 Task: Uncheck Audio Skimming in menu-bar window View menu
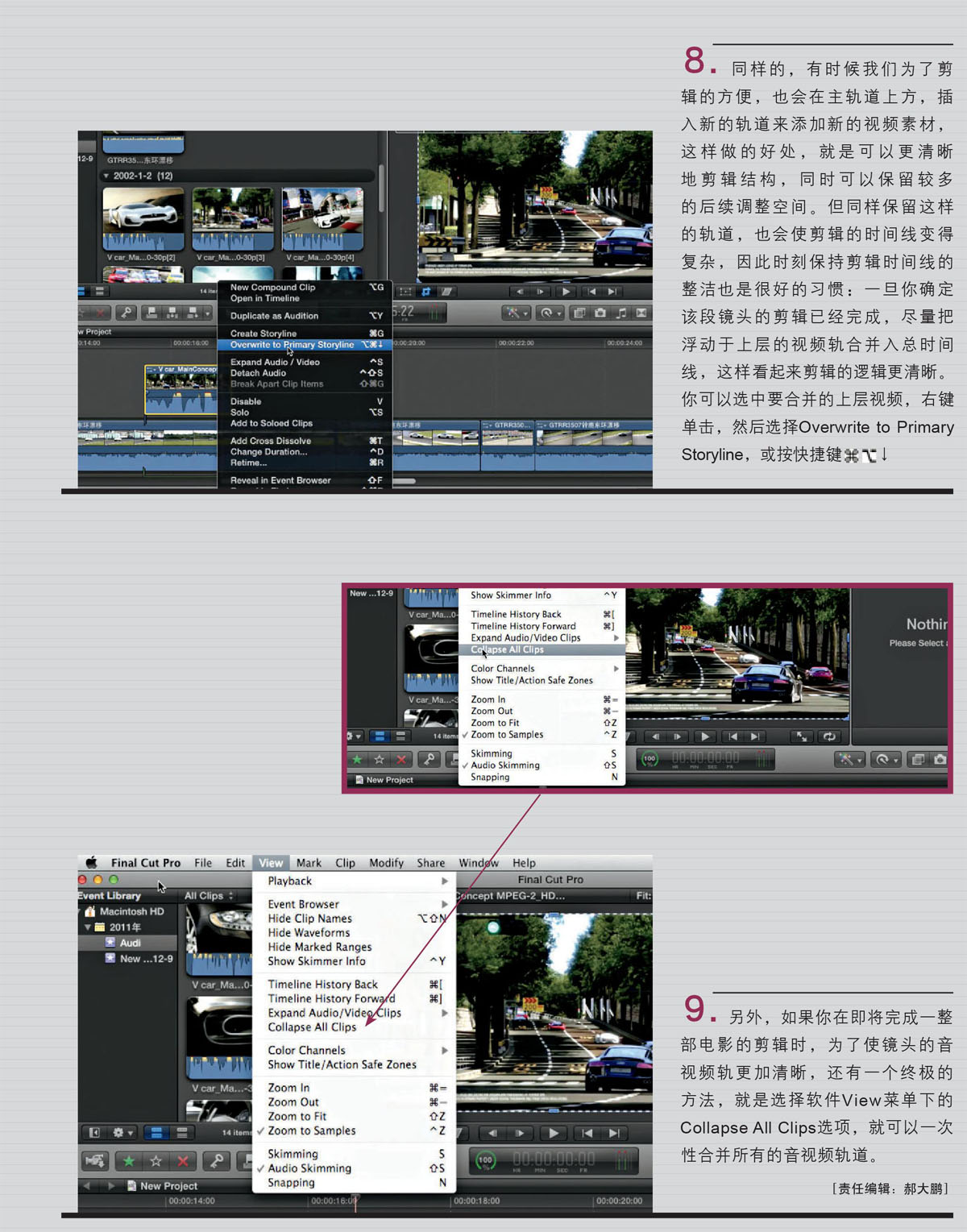click(x=355, y=1168)
